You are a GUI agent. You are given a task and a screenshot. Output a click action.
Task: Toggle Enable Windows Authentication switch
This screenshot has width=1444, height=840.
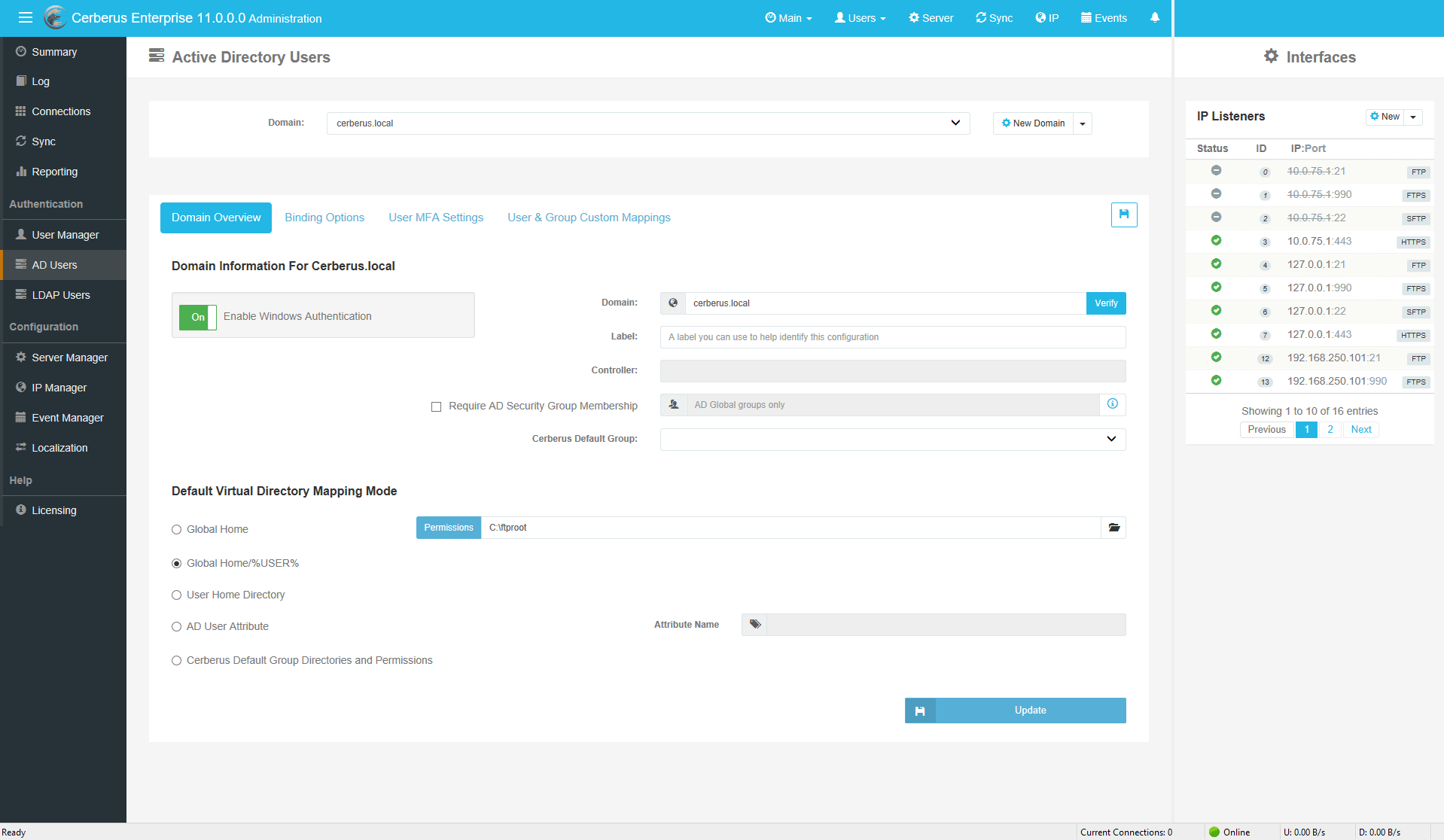198,317
